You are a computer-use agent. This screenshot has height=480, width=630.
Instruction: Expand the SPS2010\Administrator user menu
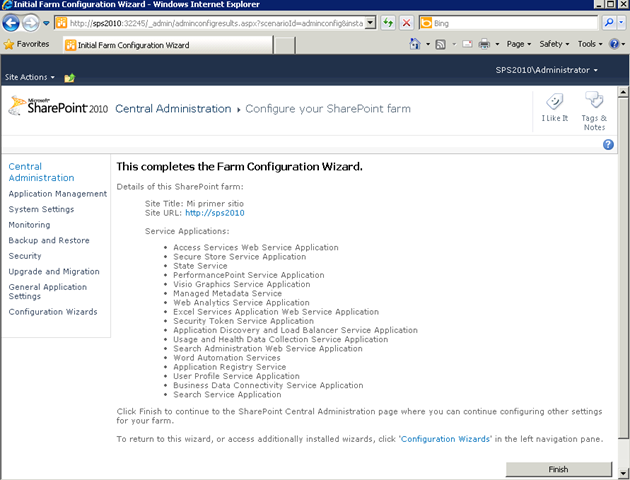(547, 70)
